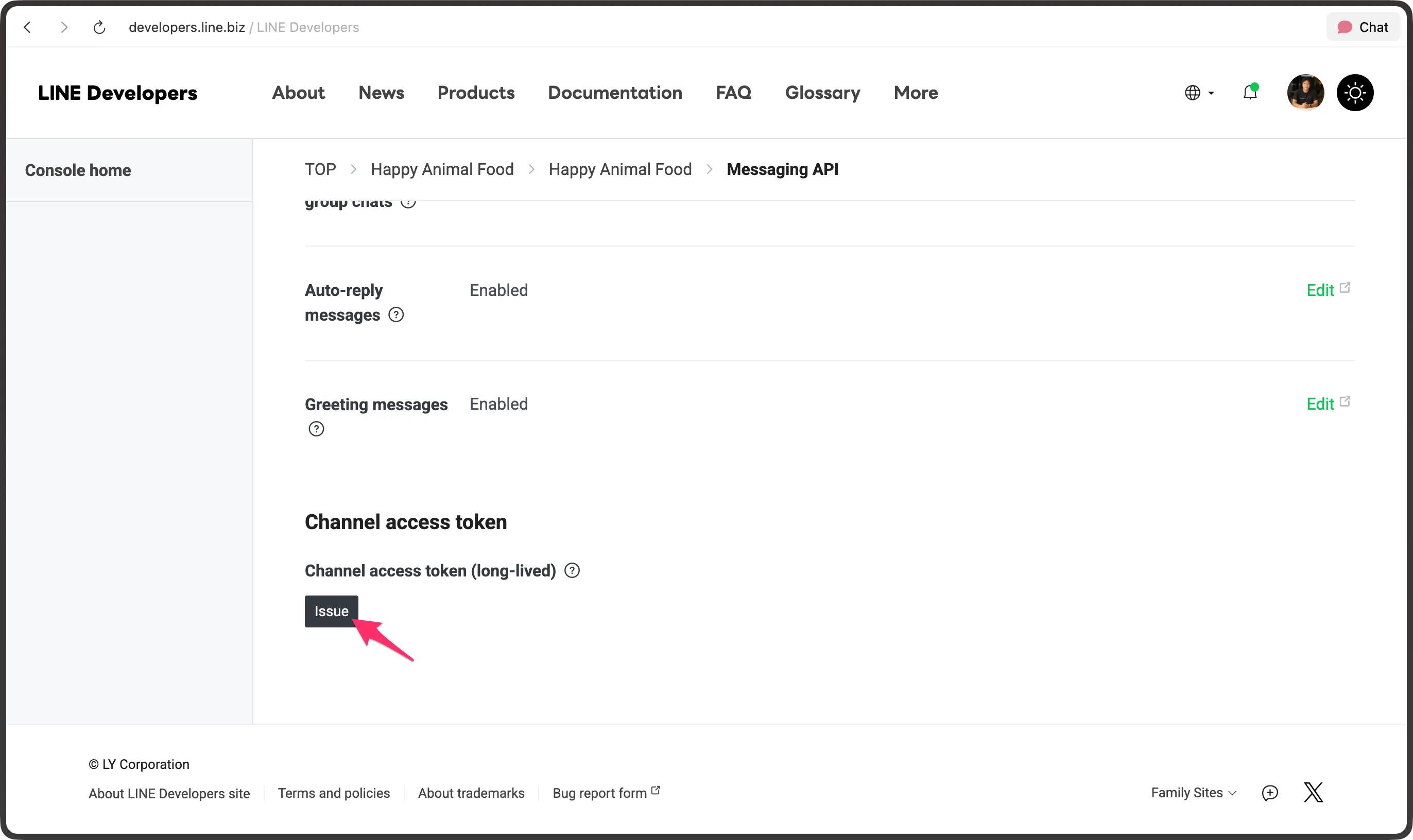Open the profile avatar menu
This screenshot has width=1413, height=840.
[x=1305, y=92]
